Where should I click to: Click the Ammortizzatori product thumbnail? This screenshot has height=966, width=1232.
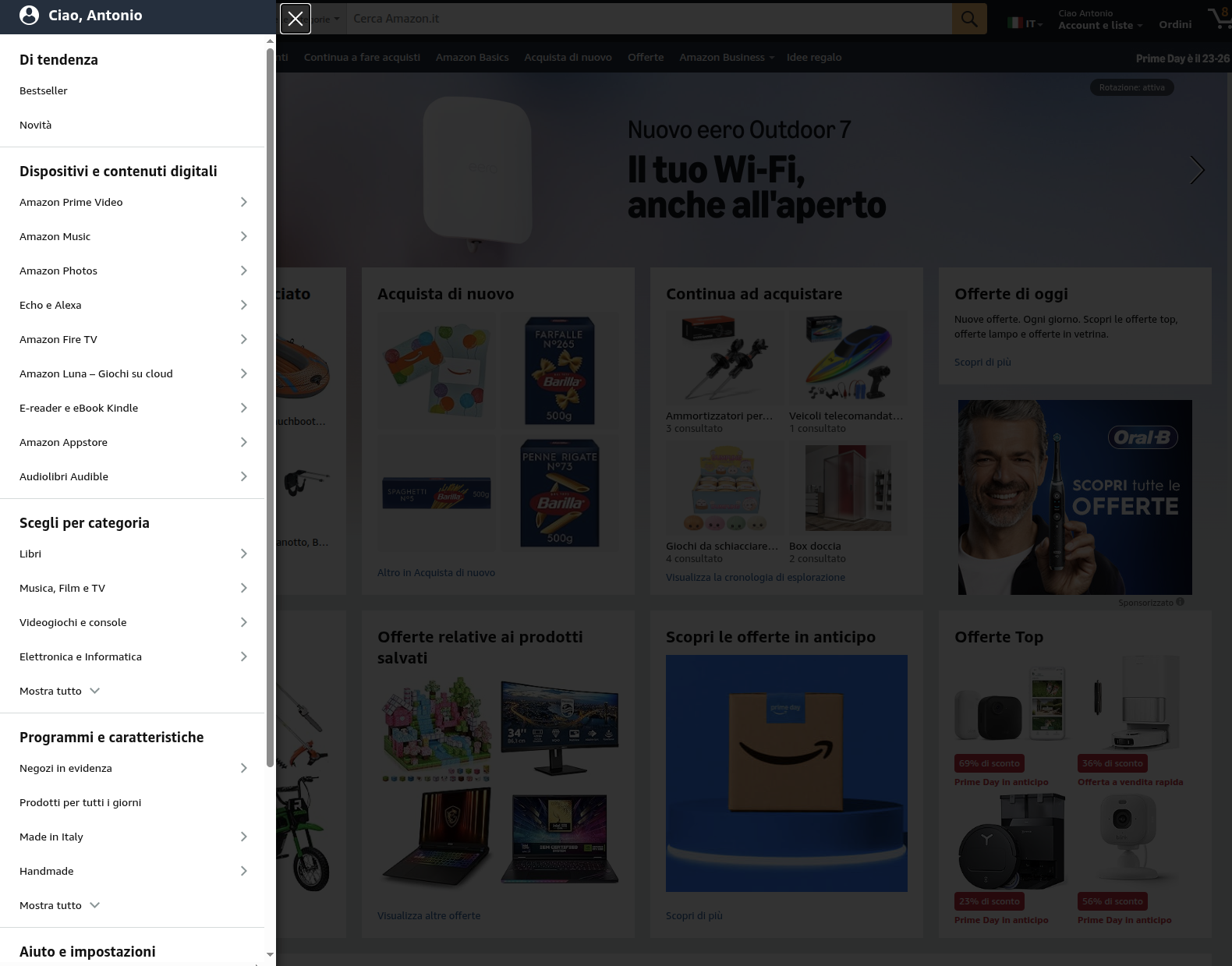click(725, 359)
